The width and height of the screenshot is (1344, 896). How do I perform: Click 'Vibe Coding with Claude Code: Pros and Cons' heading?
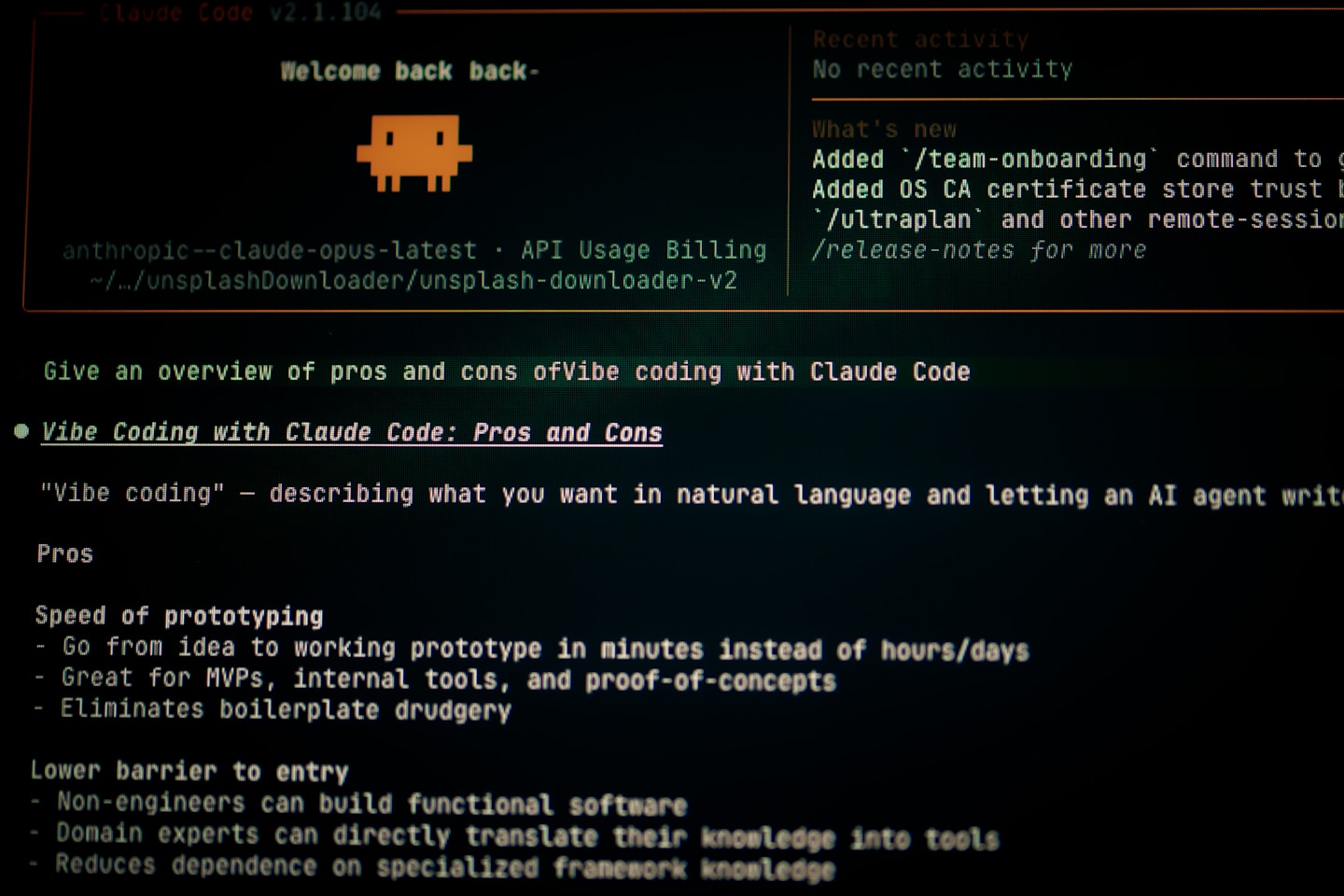click(352, 432)
